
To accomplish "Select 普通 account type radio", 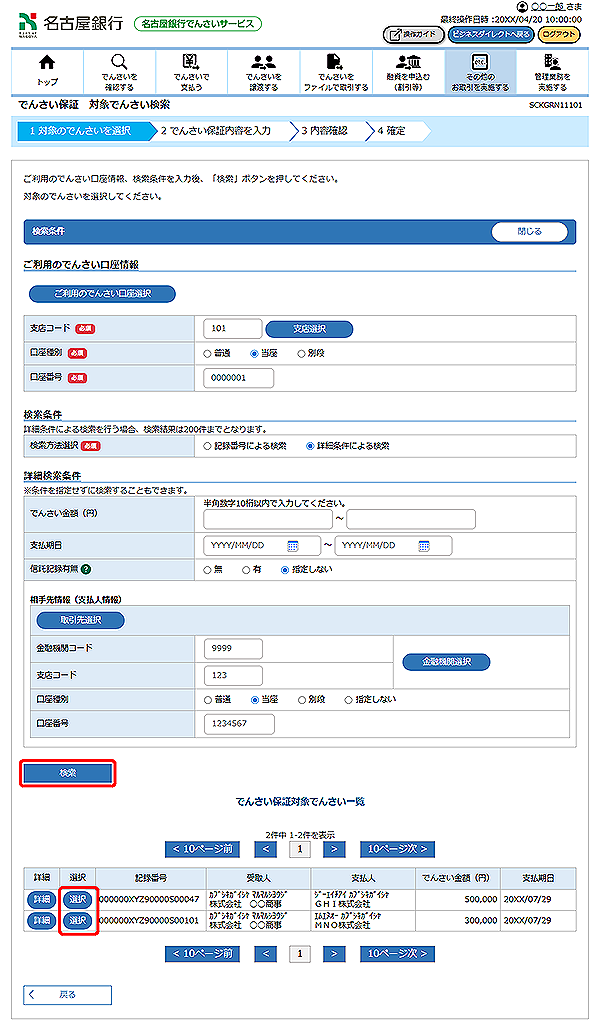I will pyautogui.click(x=208, y=353).
